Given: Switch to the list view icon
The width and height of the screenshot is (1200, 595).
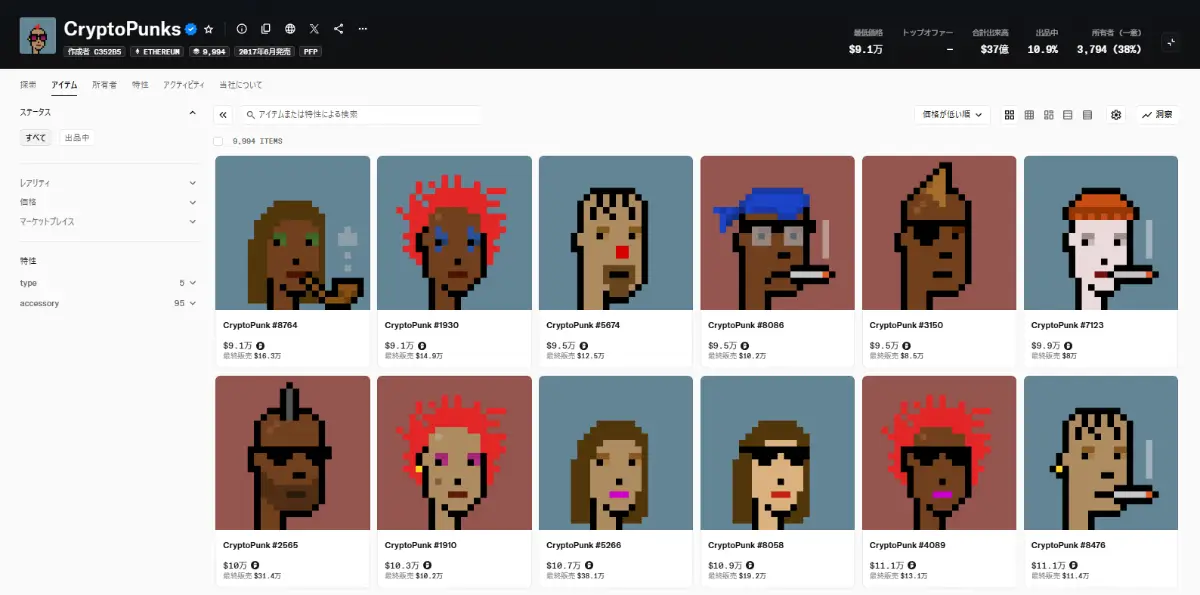Looking at the screenshot, I should (x=1068, y=114).
